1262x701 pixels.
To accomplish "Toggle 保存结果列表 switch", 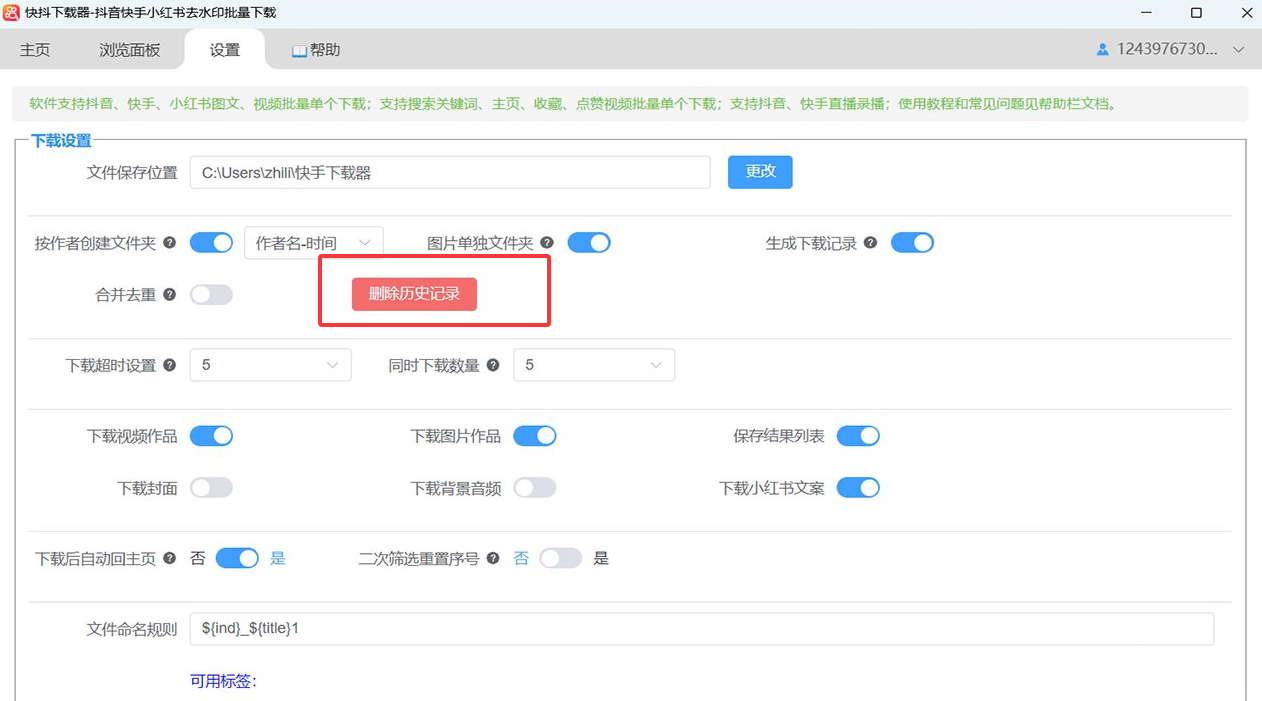I will point(858,436).
